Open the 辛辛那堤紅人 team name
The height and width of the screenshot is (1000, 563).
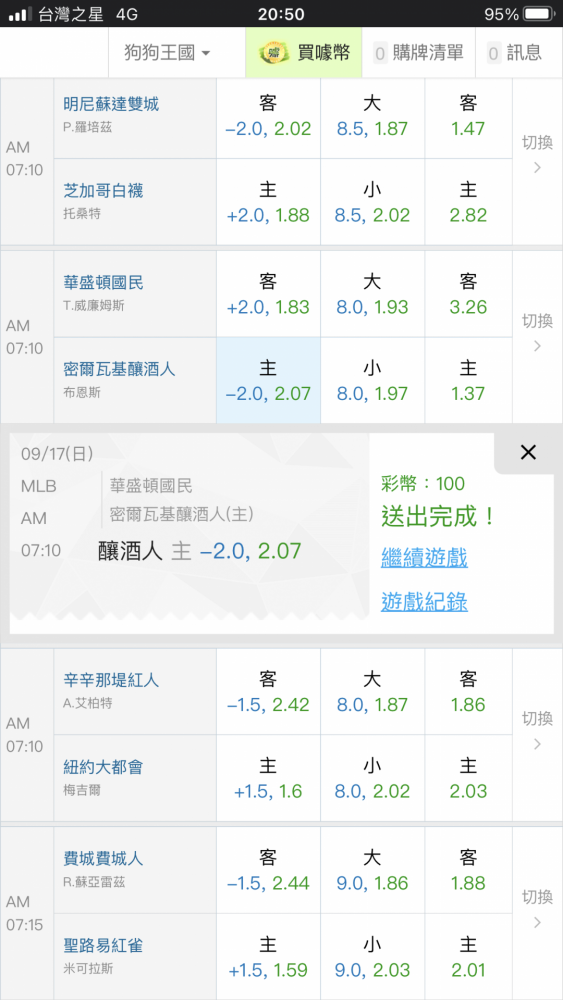click(x=112, y=680)
